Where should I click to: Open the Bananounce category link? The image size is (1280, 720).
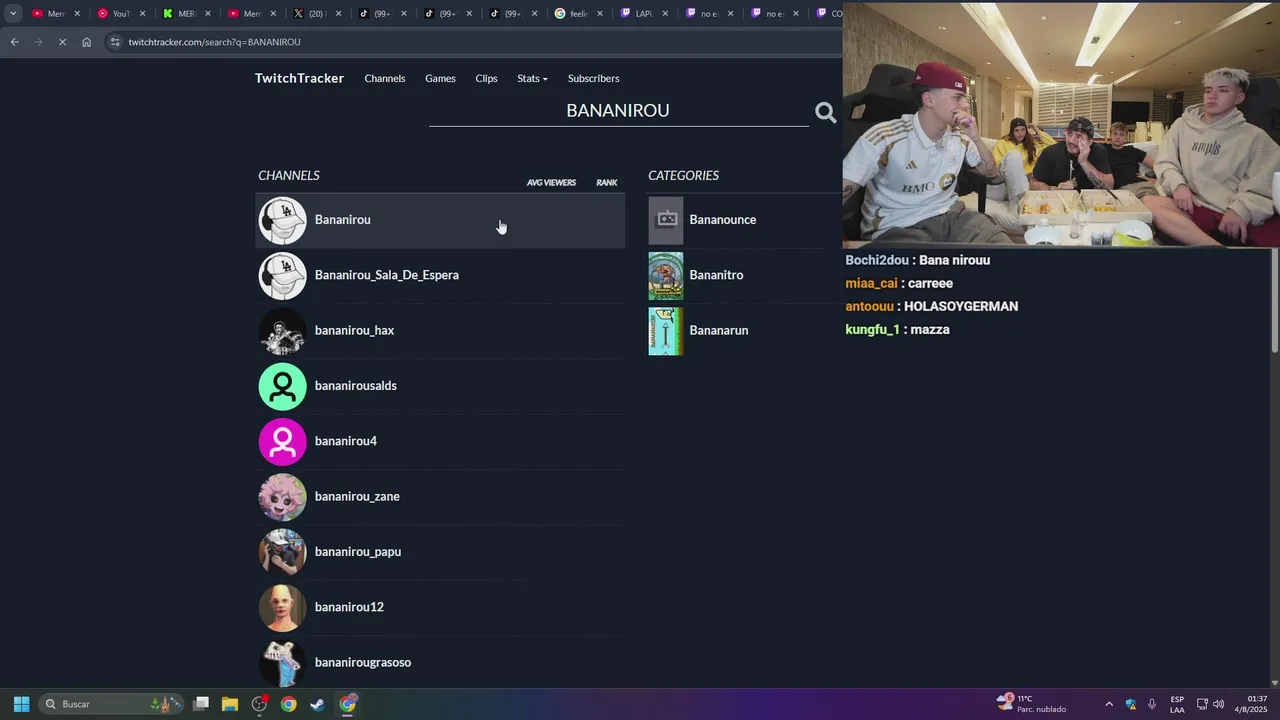pyautogui.click(x=722, y=220)
